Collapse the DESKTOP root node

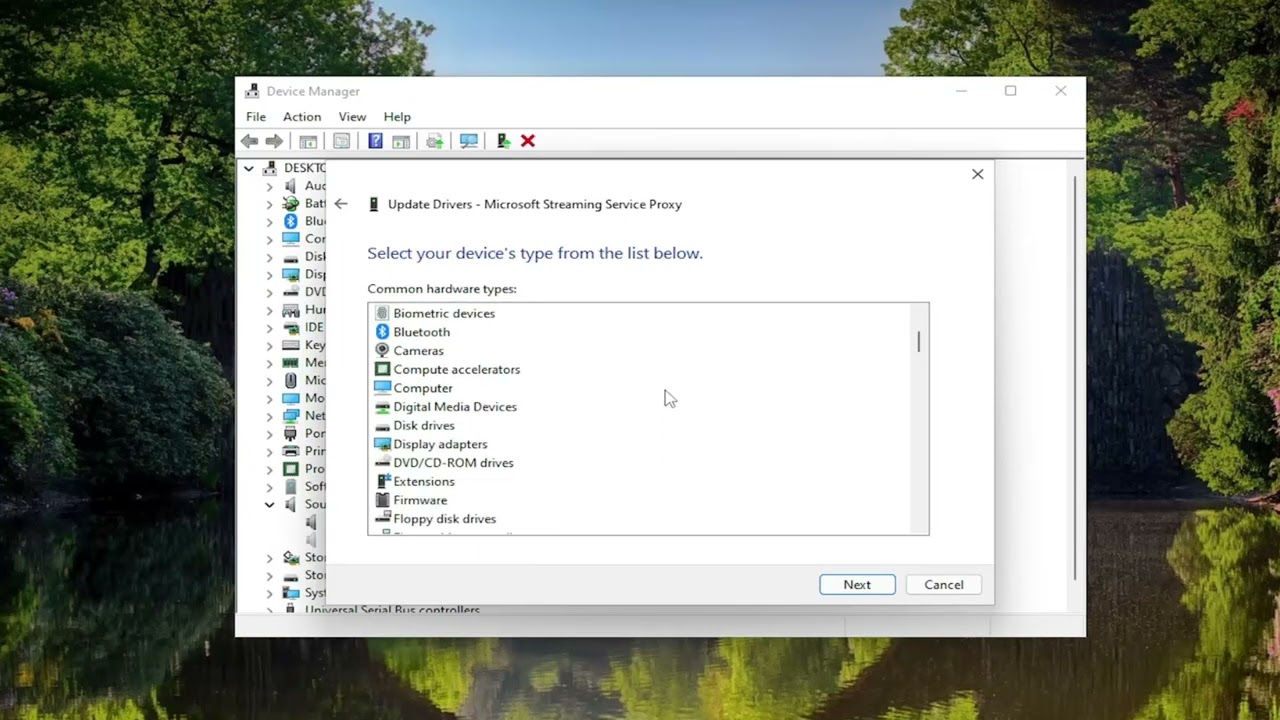click(248, 168)
